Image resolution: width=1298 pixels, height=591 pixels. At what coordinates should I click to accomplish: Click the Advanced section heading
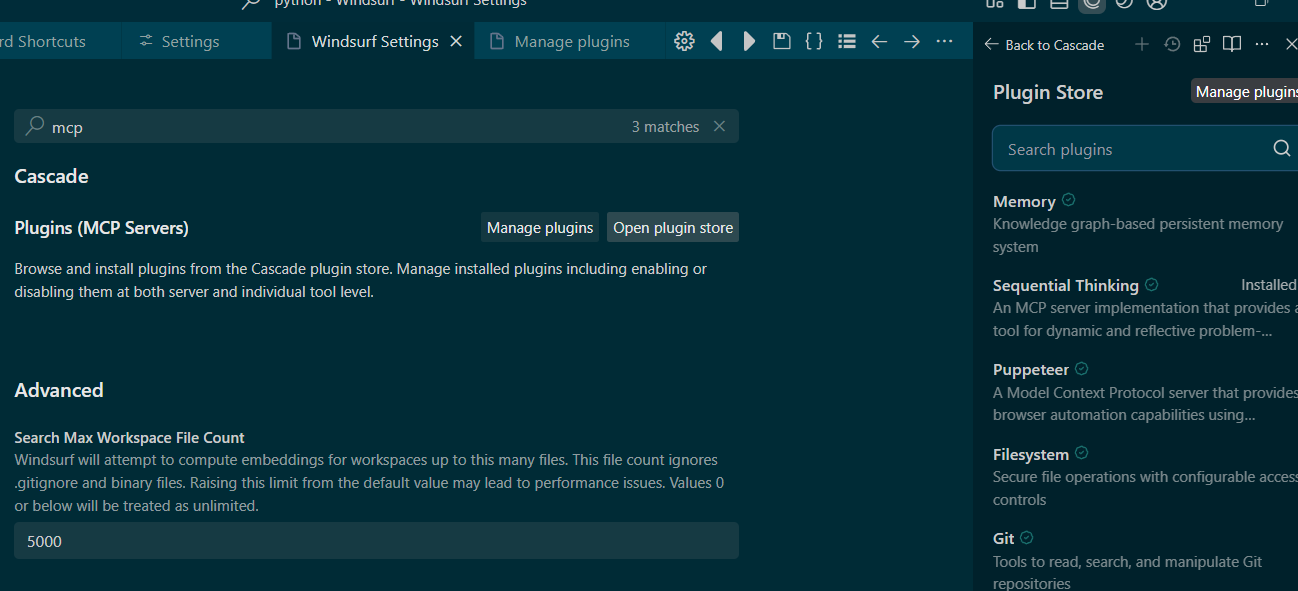[x=59, y=390]
